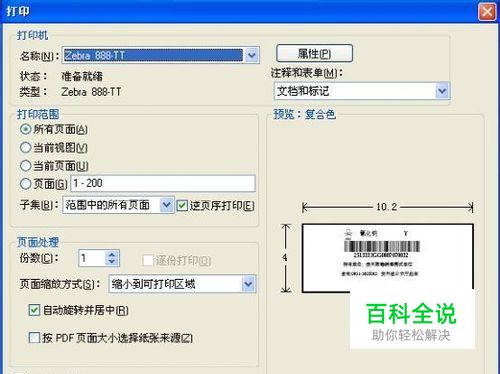
Task: Click the 属性(P) properties button
Action: coord(314,53)
